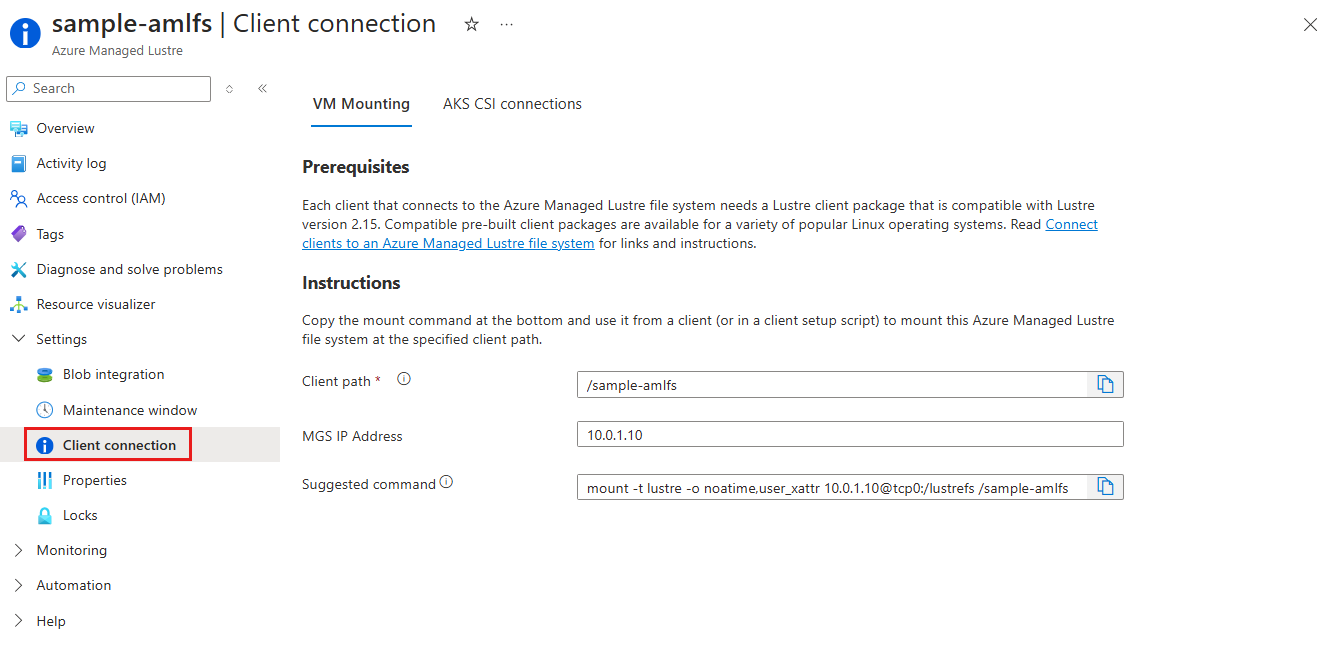Favorite this resource with the star icon

coord(470,24)
